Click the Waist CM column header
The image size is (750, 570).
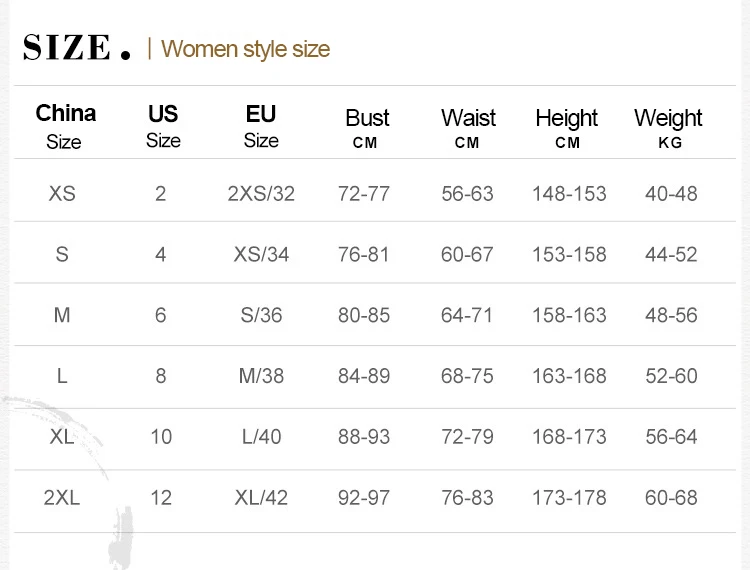click(468, 128)
